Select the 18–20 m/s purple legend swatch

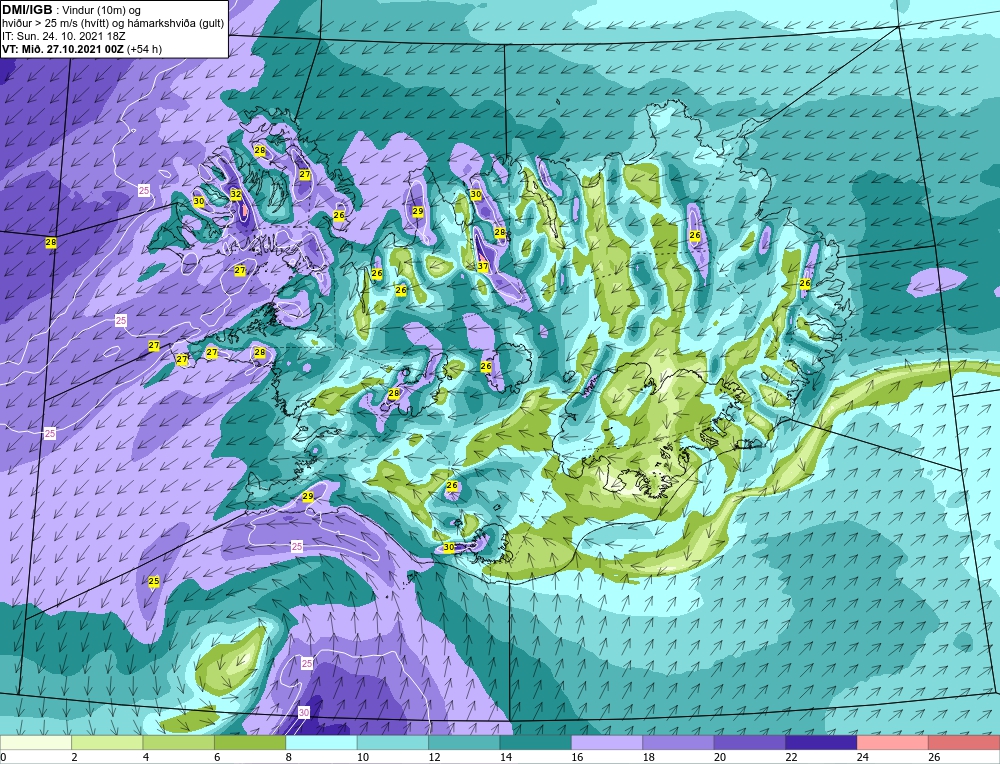pyautogui.click(x=679, y=742)
